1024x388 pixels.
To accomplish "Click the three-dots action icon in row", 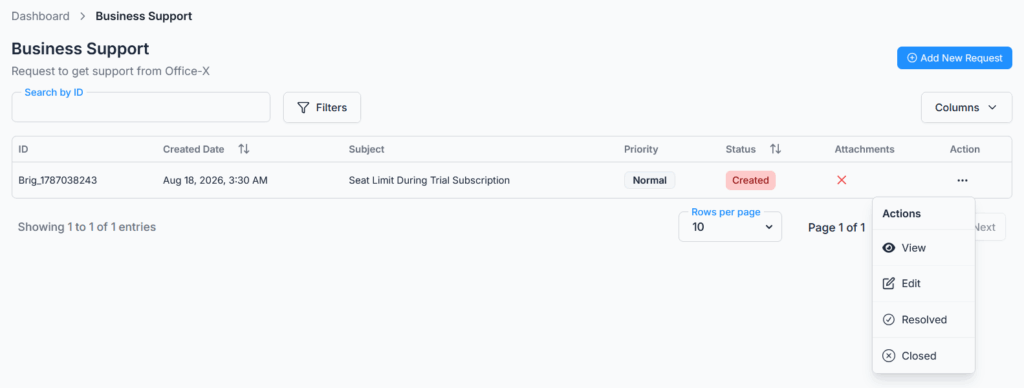I will 962,180.
